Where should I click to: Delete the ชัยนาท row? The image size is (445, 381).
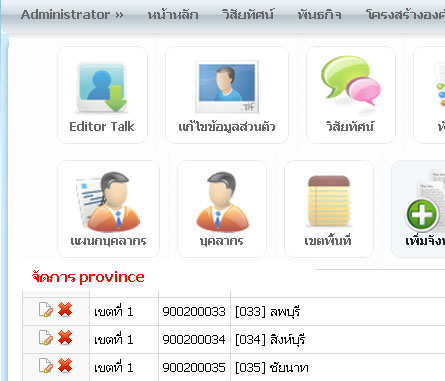pos(65,366)
